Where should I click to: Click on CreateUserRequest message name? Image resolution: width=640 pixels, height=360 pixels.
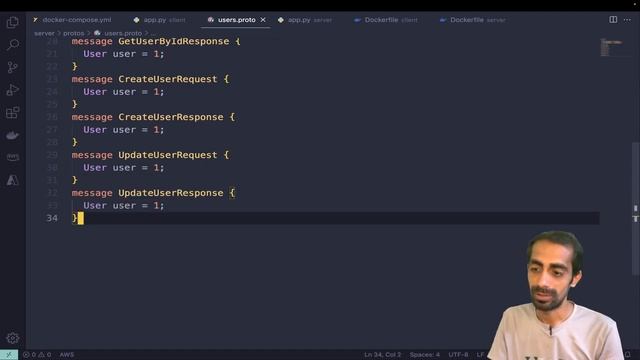(168, 79)
